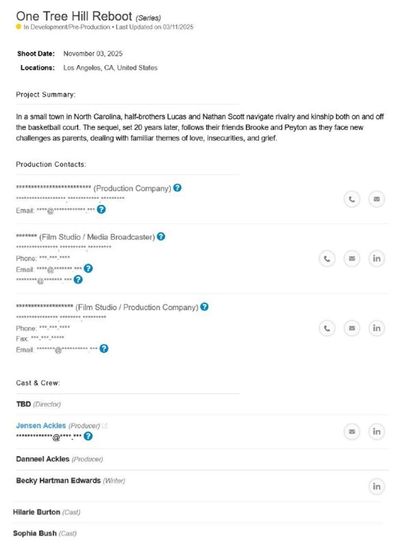Click phone icon for first Production Company
This screenshot has width=400, height=546.
pos(352,199)
